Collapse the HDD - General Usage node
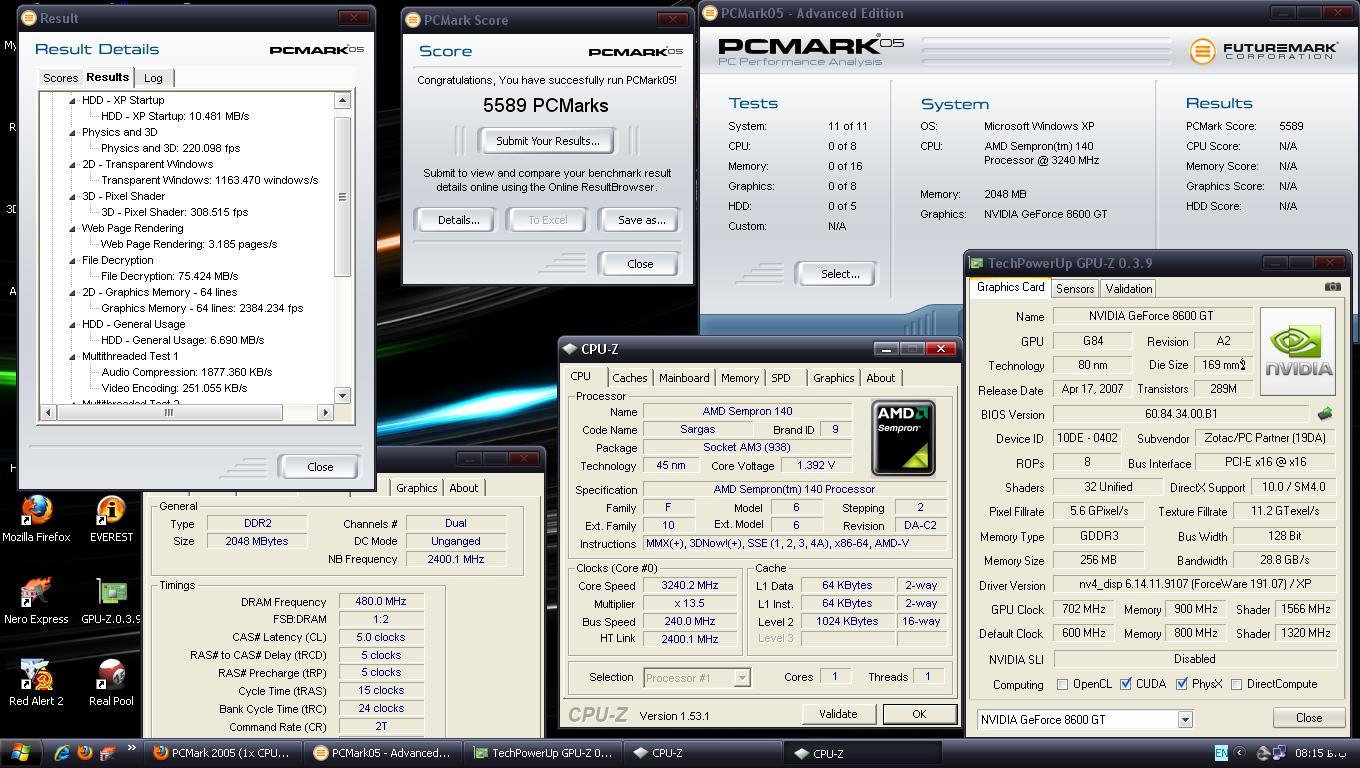Viewport: 1360px width, 768px height. 72,324
